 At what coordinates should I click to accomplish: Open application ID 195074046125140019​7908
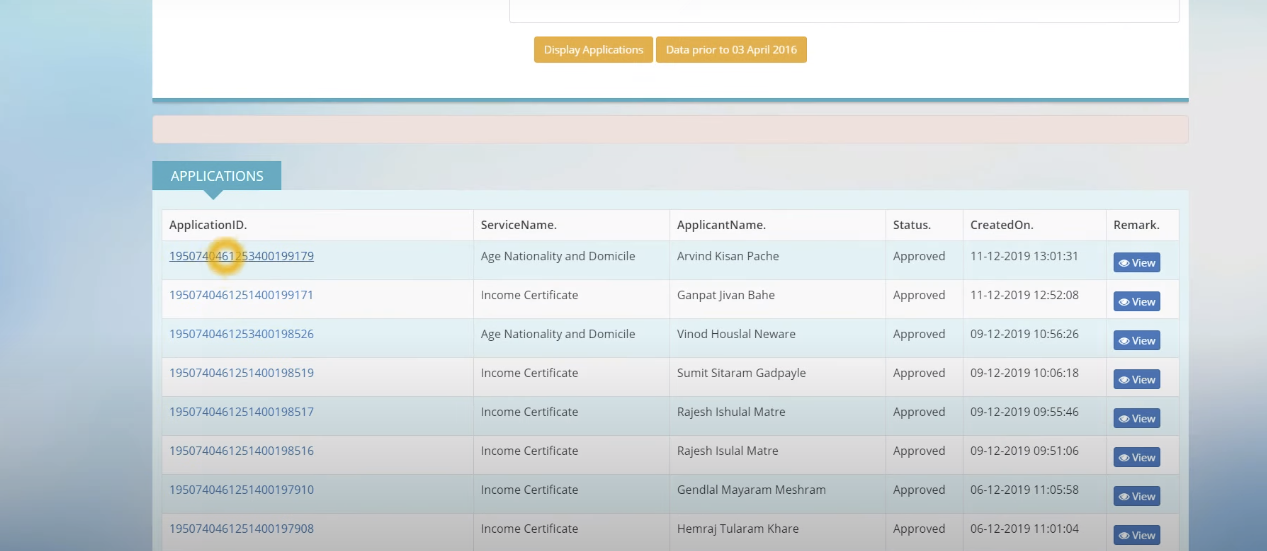pos(241,529)
